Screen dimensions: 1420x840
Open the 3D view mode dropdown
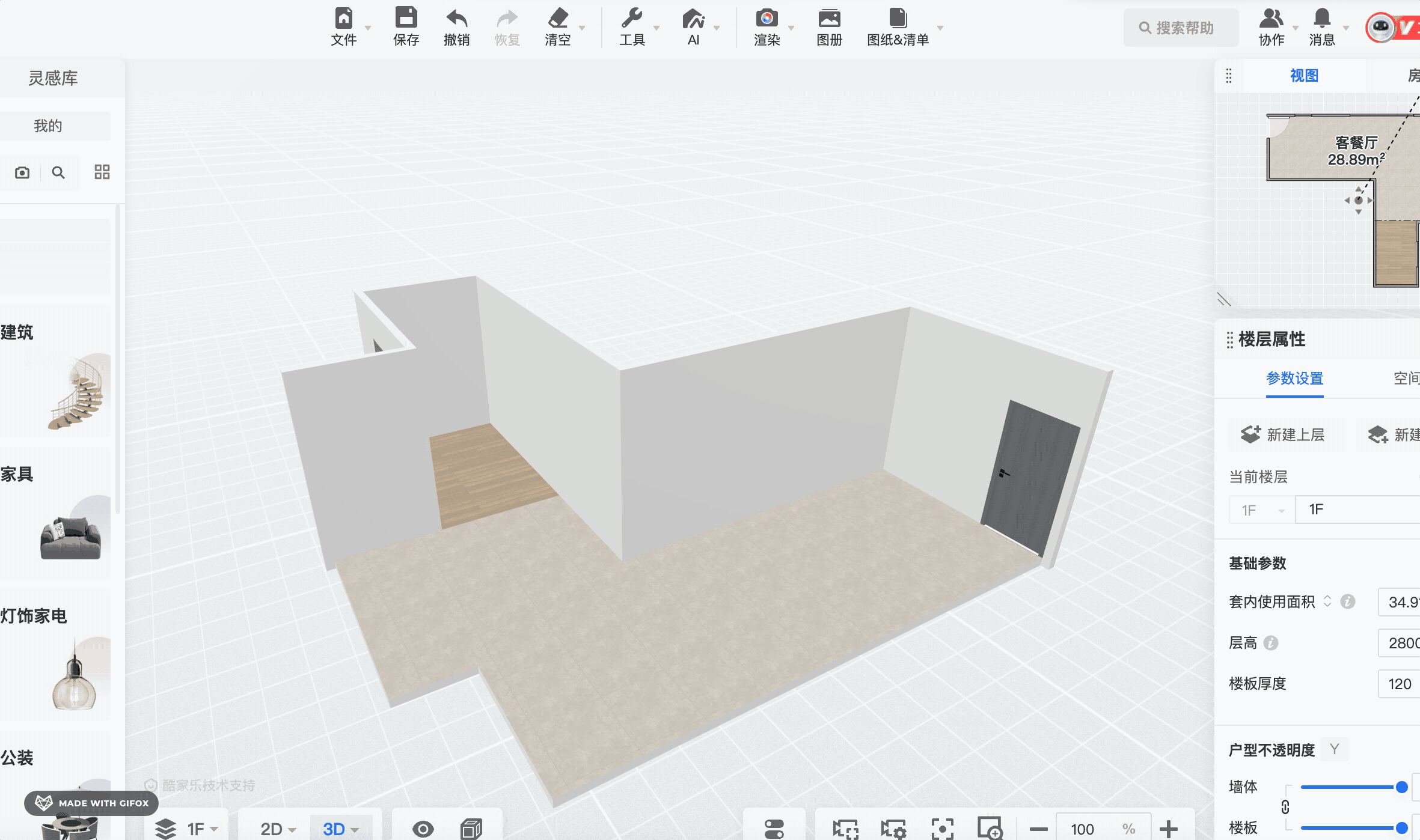pyautogui.click(x=341, y=829)
